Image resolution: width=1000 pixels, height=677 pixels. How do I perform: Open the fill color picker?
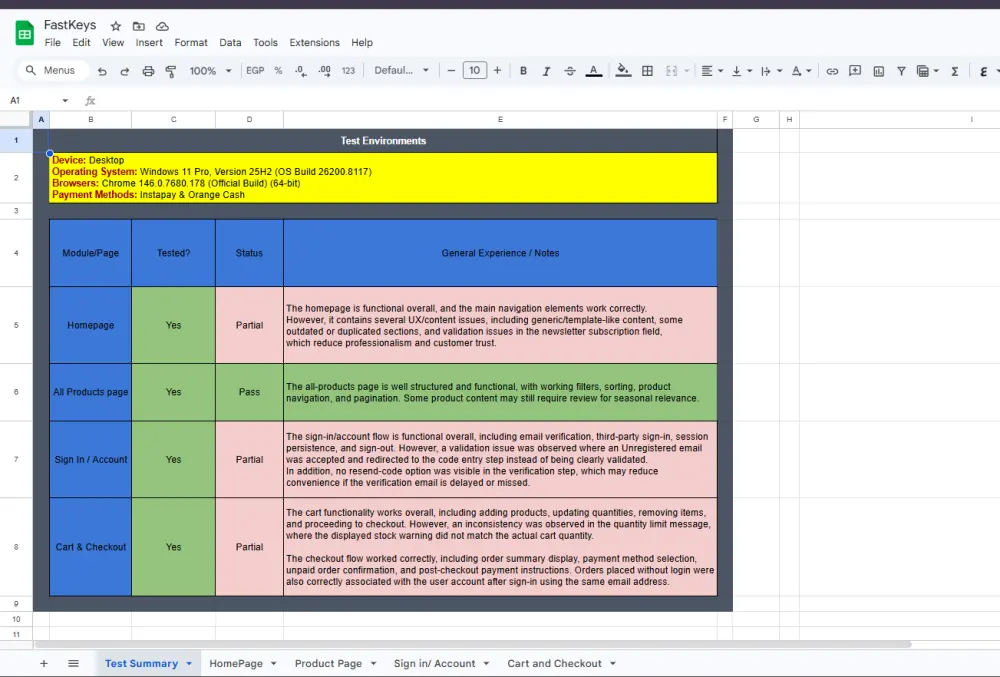[x=623, y=71]
